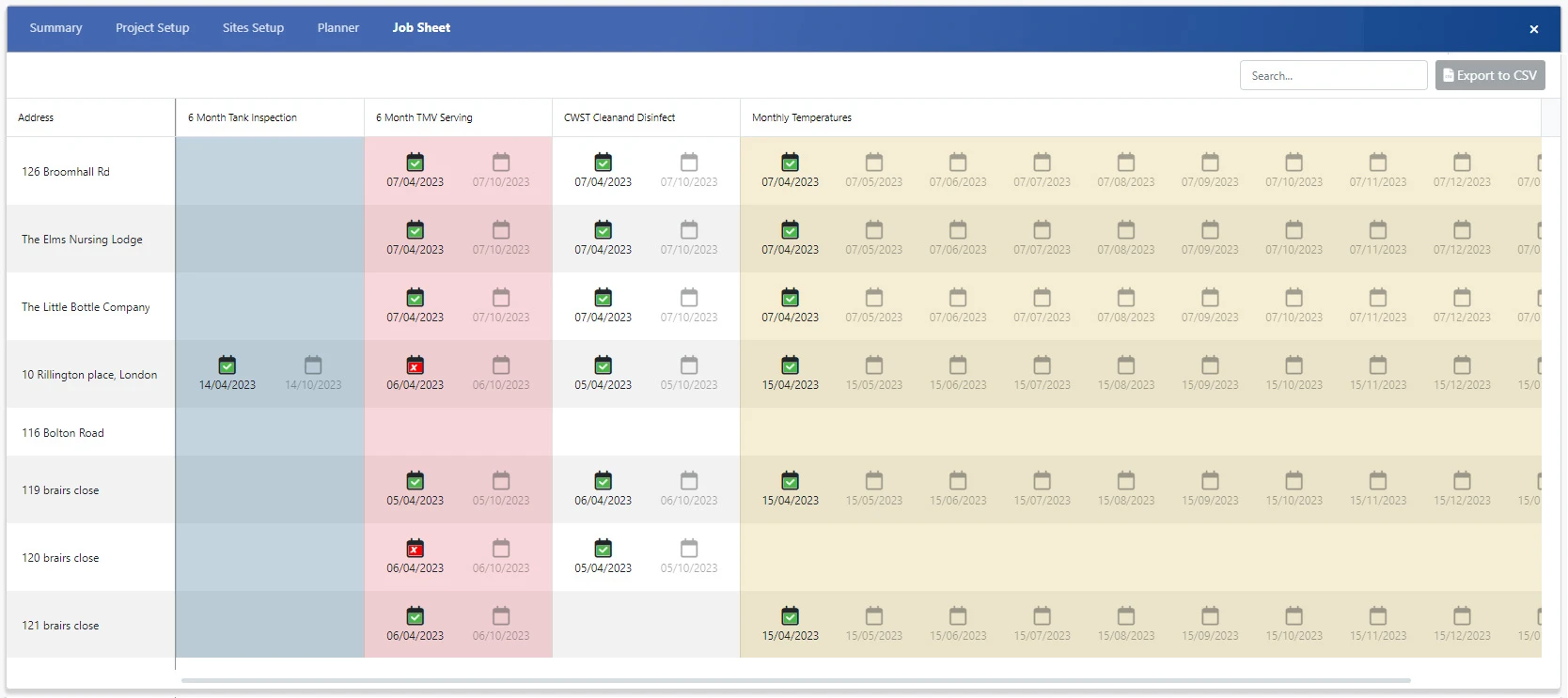Click failed TMV job icon for 10 Rillington place
The image size is (1568, 698).
[x=415, y=365]
